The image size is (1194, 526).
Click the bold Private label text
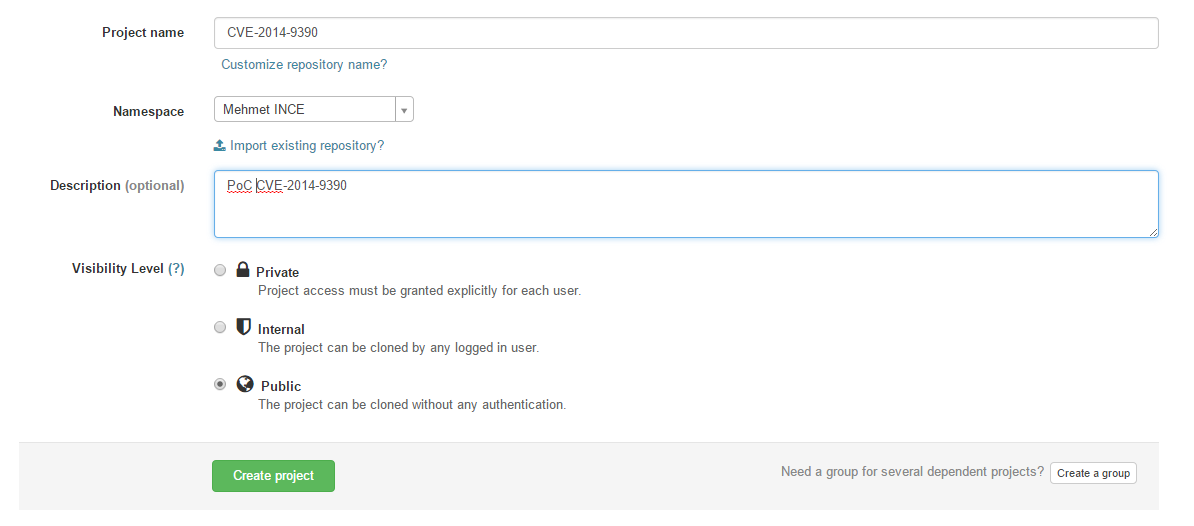point(277,273)
